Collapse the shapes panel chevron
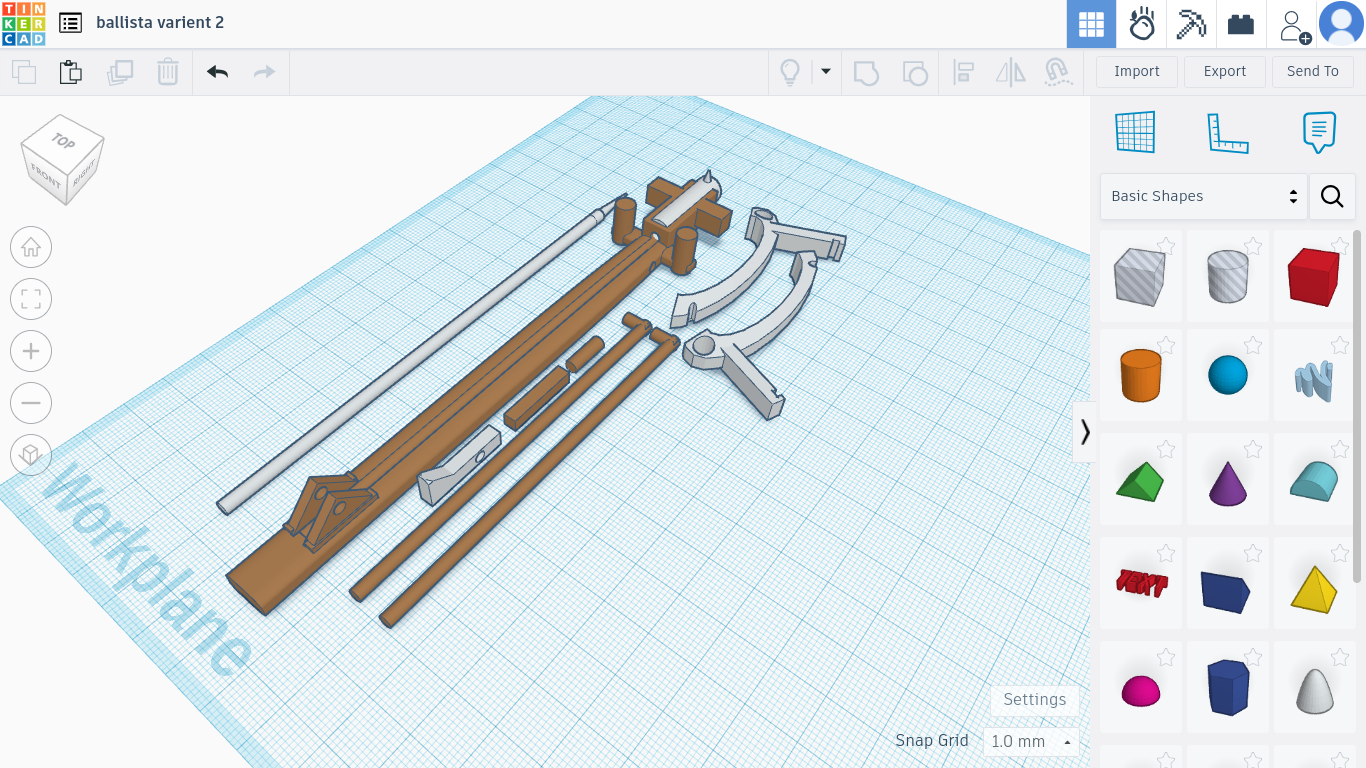1366x768 pixels. pyautogui.click(x=1085, y=432)
